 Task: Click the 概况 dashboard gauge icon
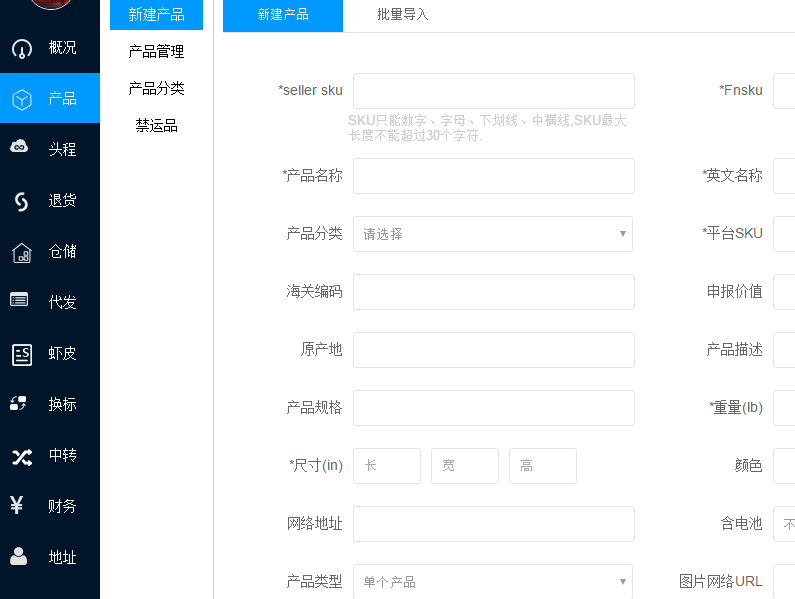coord(22,49)
